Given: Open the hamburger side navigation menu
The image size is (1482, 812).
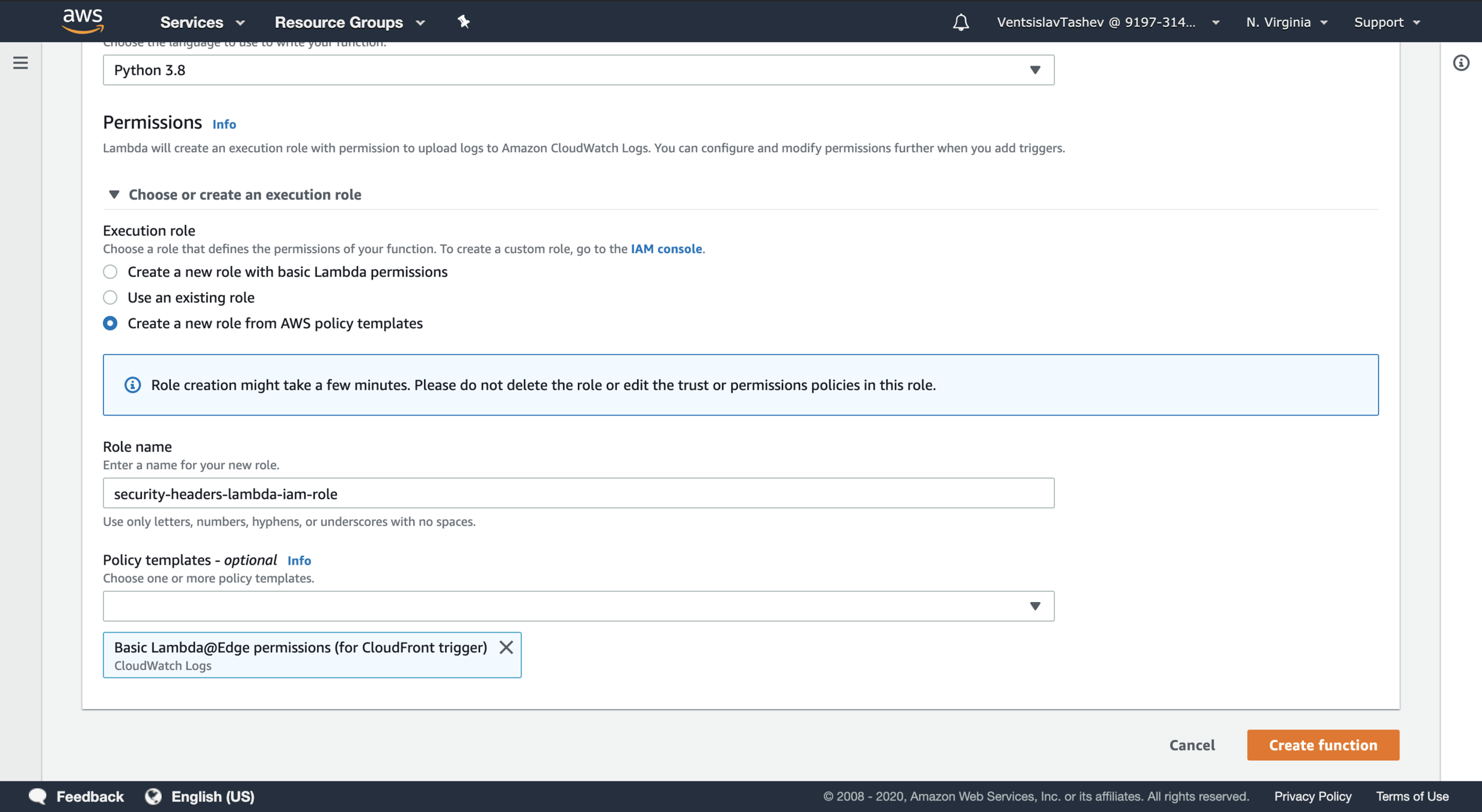Looking at the screenshot, I should (x=20, y=63).
